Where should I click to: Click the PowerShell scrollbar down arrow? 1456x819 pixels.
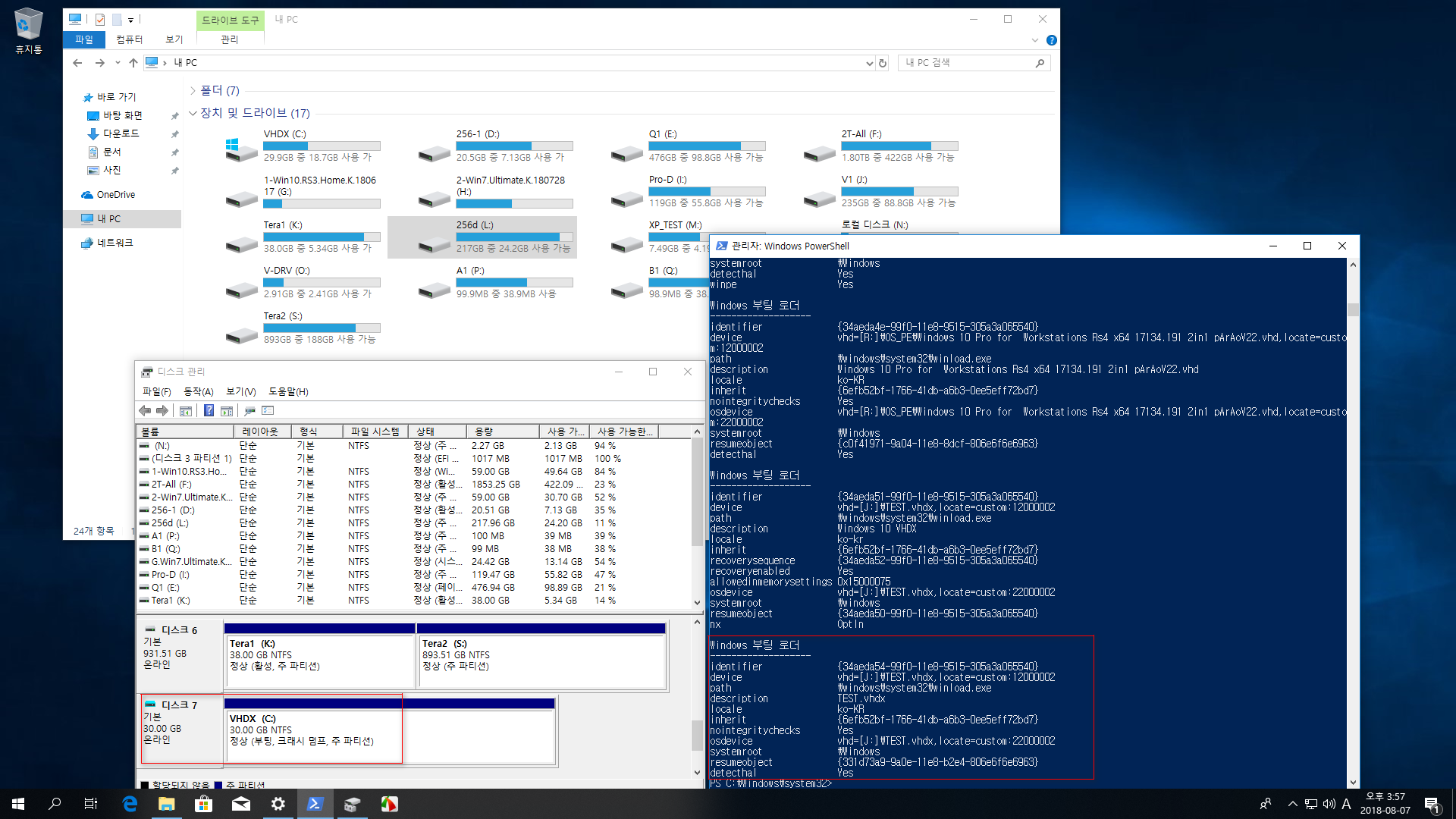(x=1353, y=783)
